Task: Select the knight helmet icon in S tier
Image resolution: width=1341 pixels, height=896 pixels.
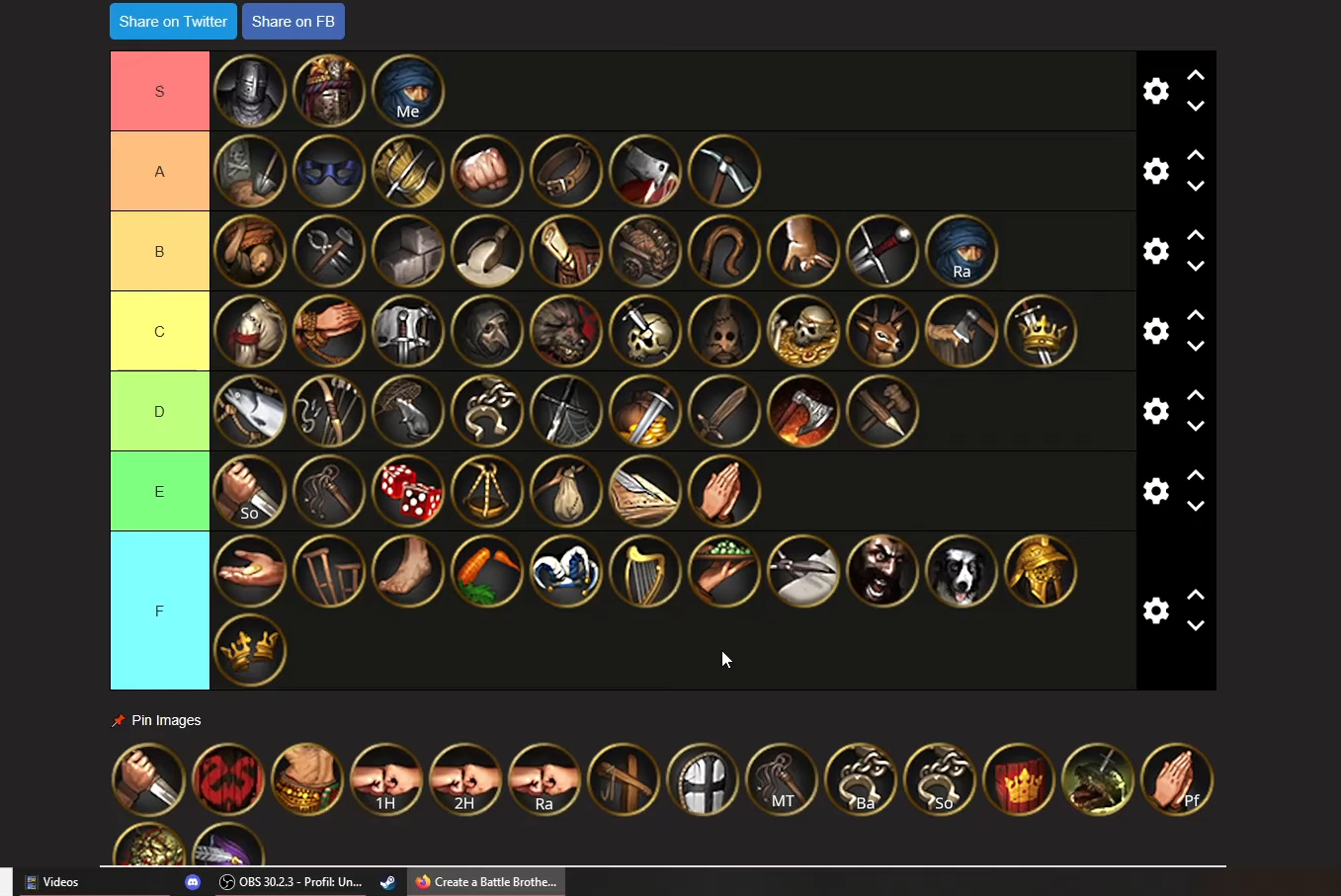Action: [x=250, y=91]
